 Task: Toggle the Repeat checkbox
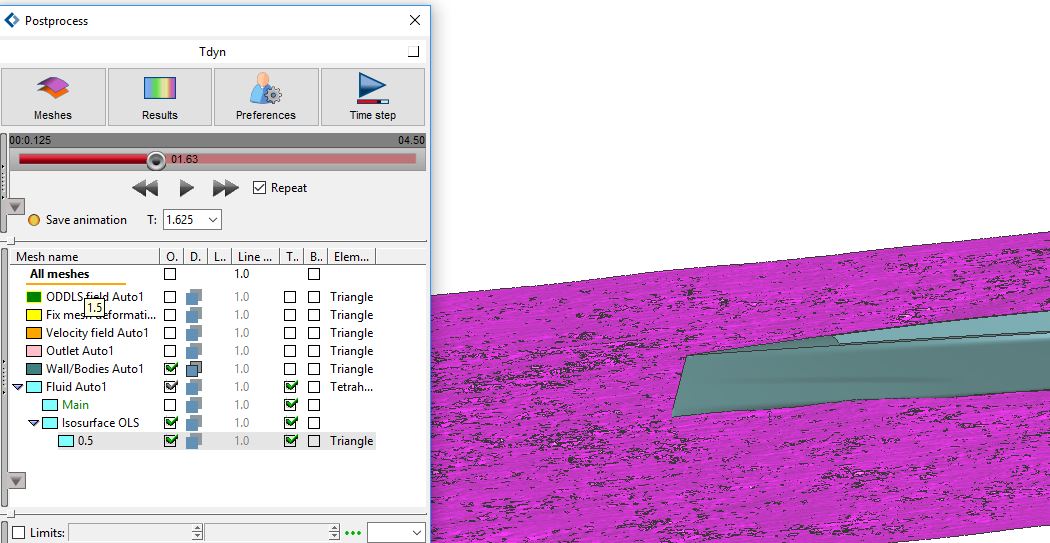pos(260,188)
